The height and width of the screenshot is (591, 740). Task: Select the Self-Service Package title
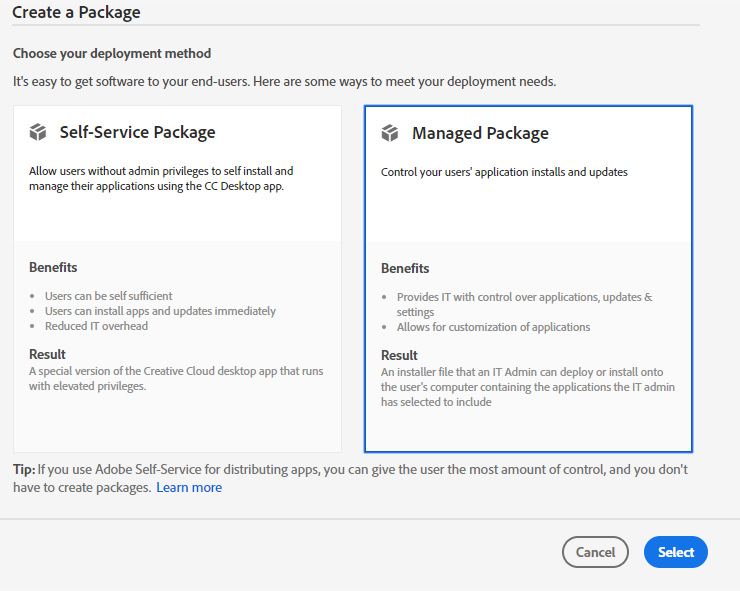[x=137, y=132]
